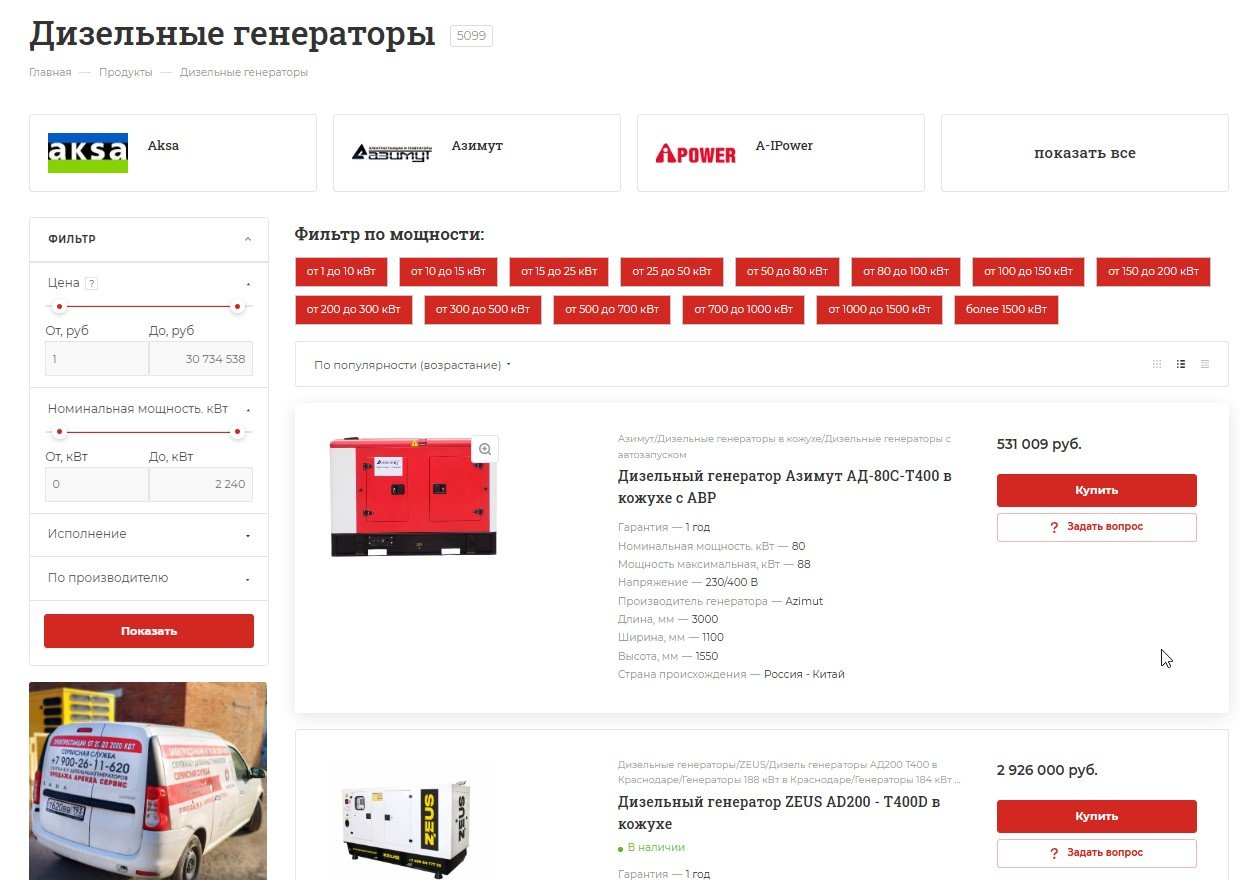Screen dimensions: 1240x880
Task: Collapse the ФИЛЬТР panel chevron
Action: (x=248, y=239)
